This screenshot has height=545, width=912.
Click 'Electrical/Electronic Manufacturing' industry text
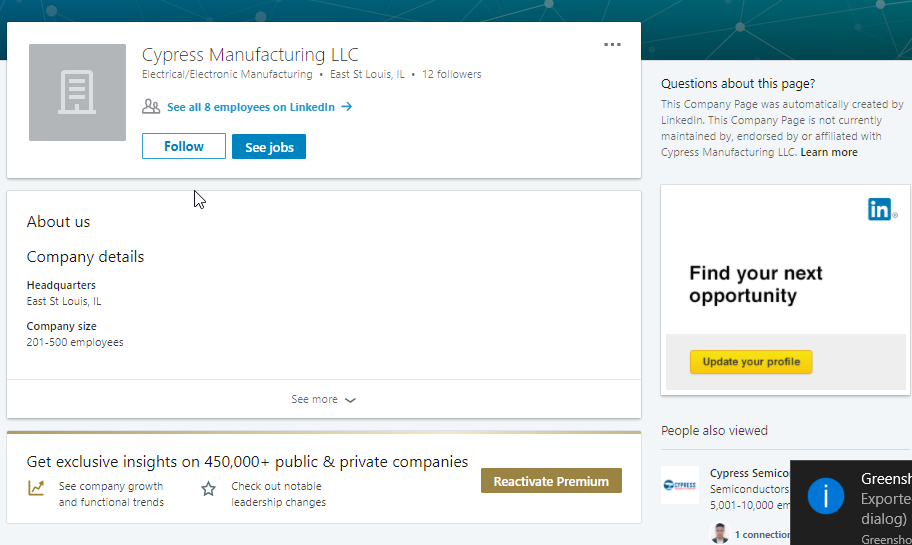pyautogui.click(x=227, y=74)
